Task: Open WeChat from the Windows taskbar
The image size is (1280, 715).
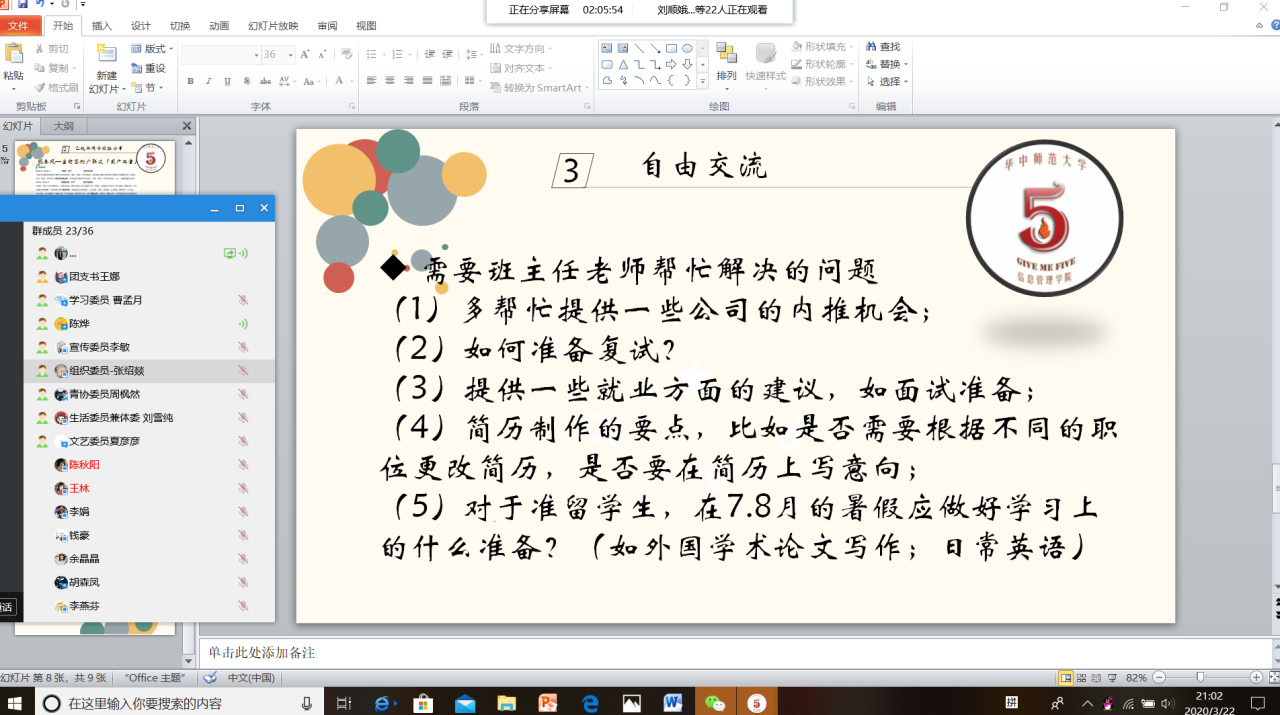Action: tap(714, 703)
